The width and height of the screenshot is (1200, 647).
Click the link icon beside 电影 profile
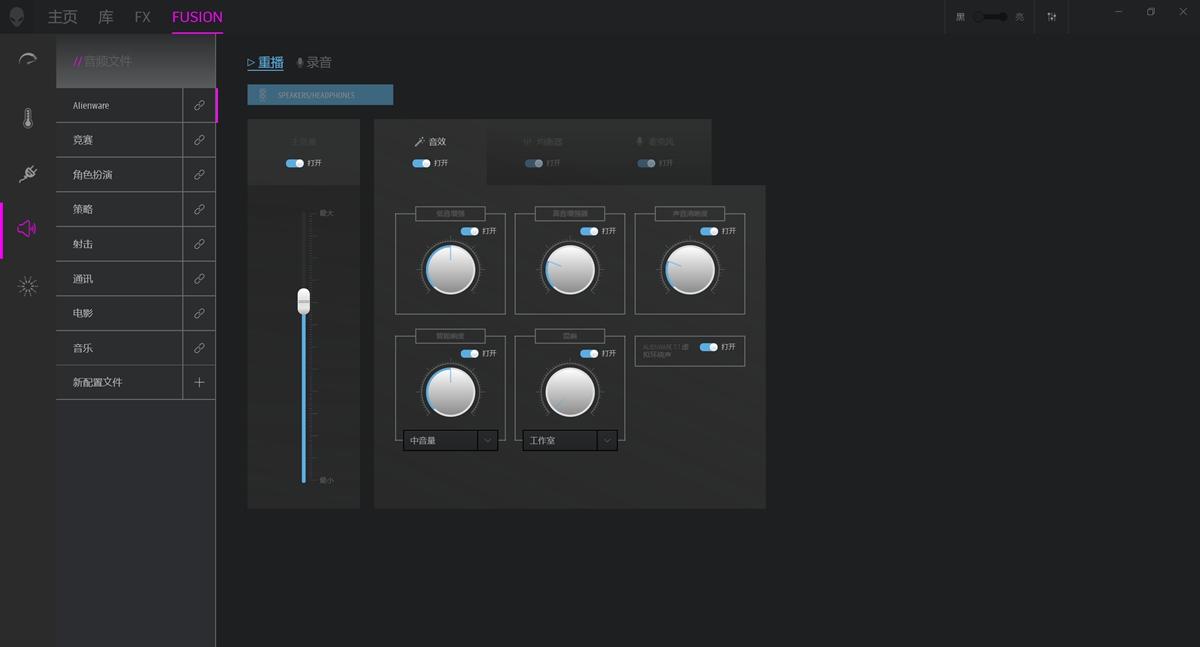pos(199,313)
